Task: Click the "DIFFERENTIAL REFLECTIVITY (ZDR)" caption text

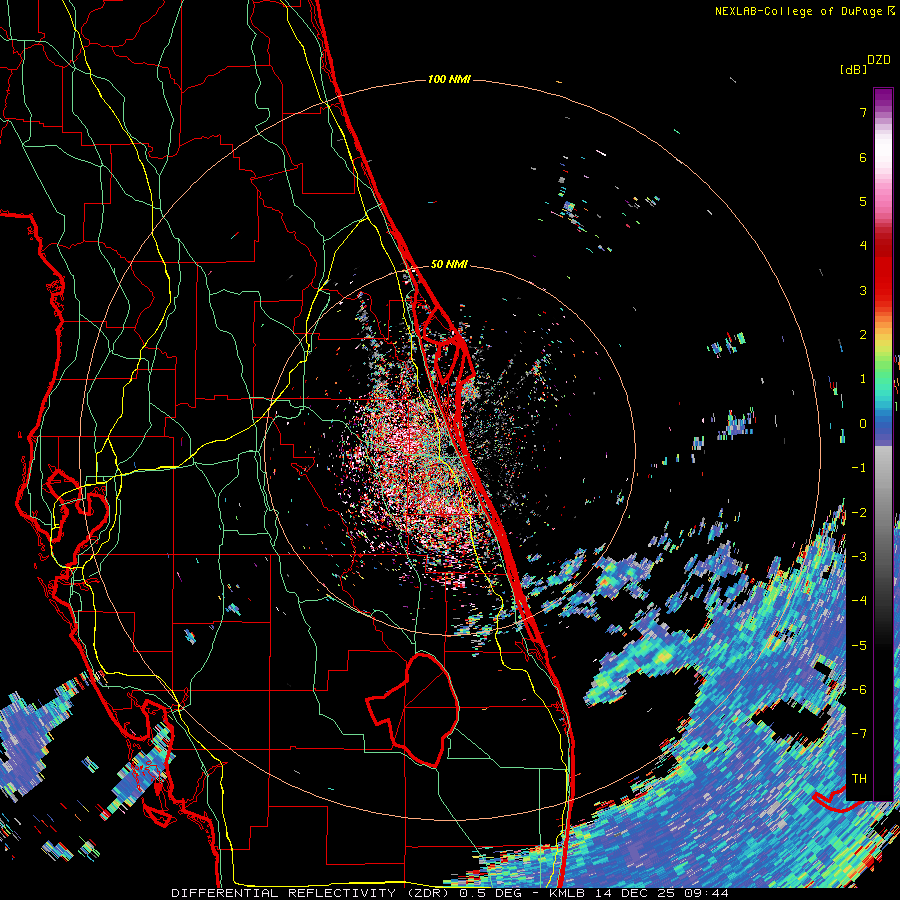Action: (309, 893)
